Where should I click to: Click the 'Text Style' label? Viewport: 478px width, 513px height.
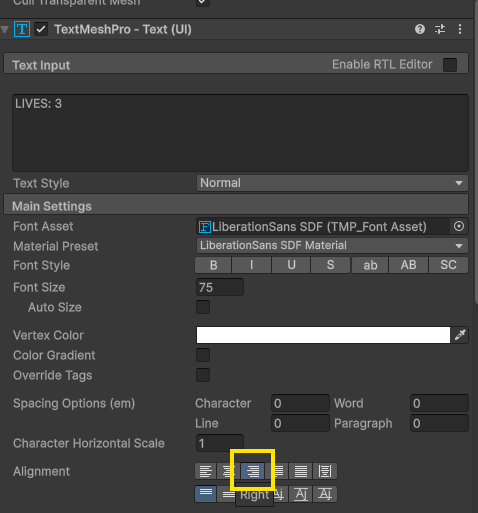pos(41,183)
